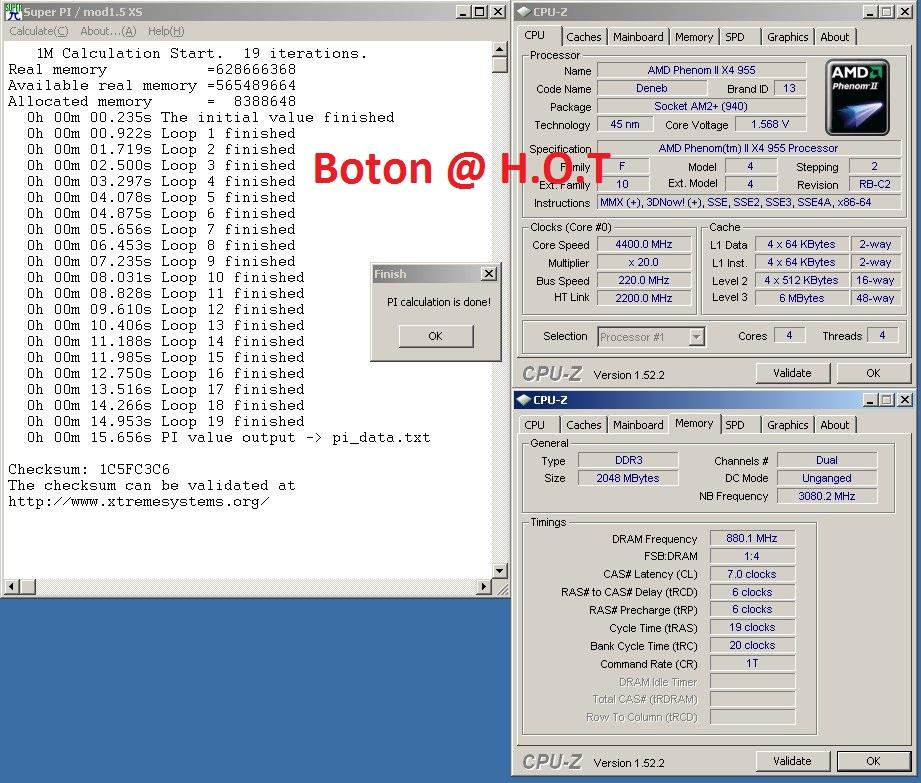Click the Technology 45 nm value
This screenshot has width=921, height=783.
(x=625, y=125)
